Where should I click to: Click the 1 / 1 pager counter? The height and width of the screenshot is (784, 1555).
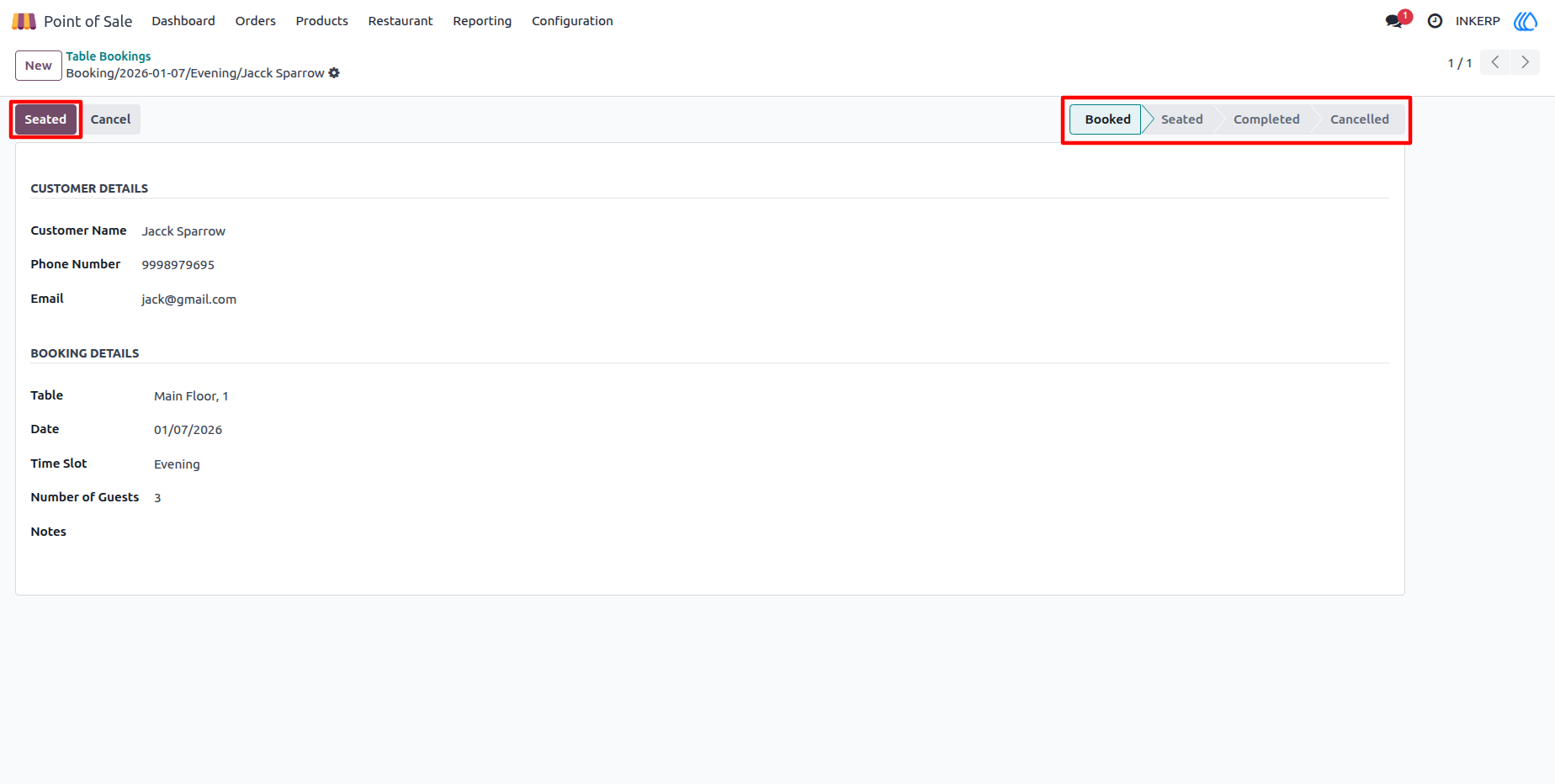coord(1460,63)
